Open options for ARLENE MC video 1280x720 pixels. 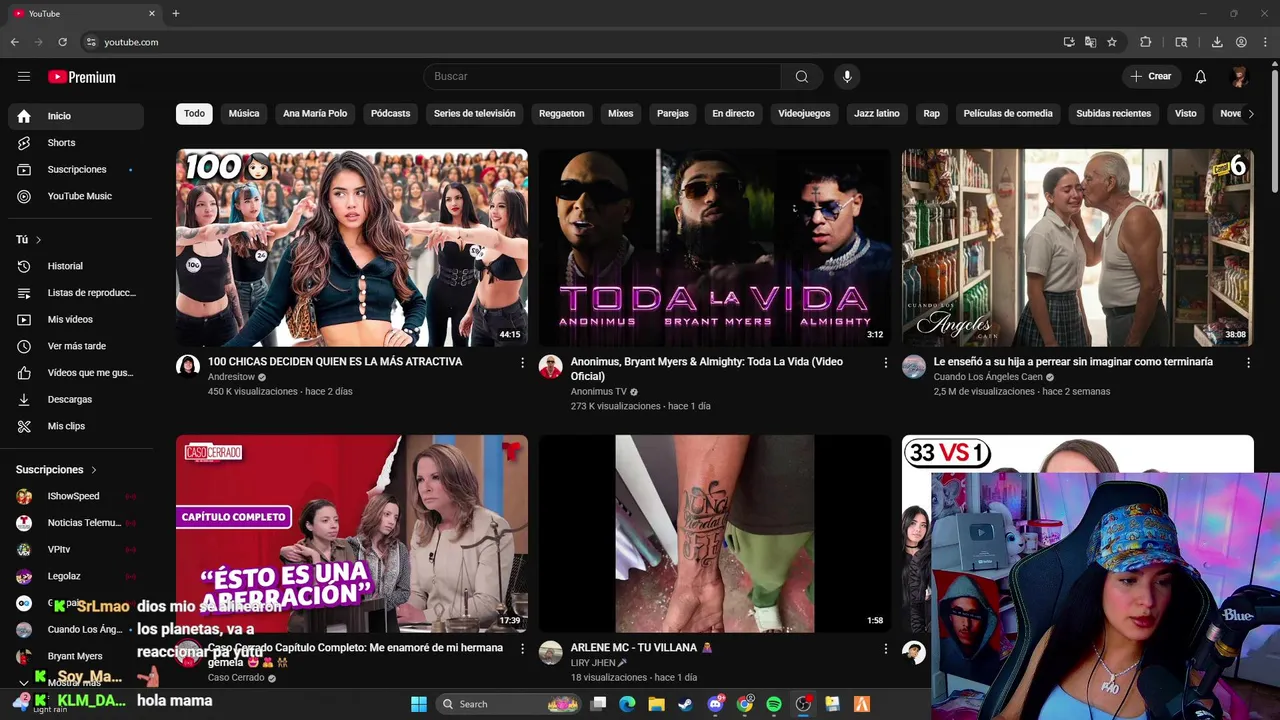click(885, 648)
